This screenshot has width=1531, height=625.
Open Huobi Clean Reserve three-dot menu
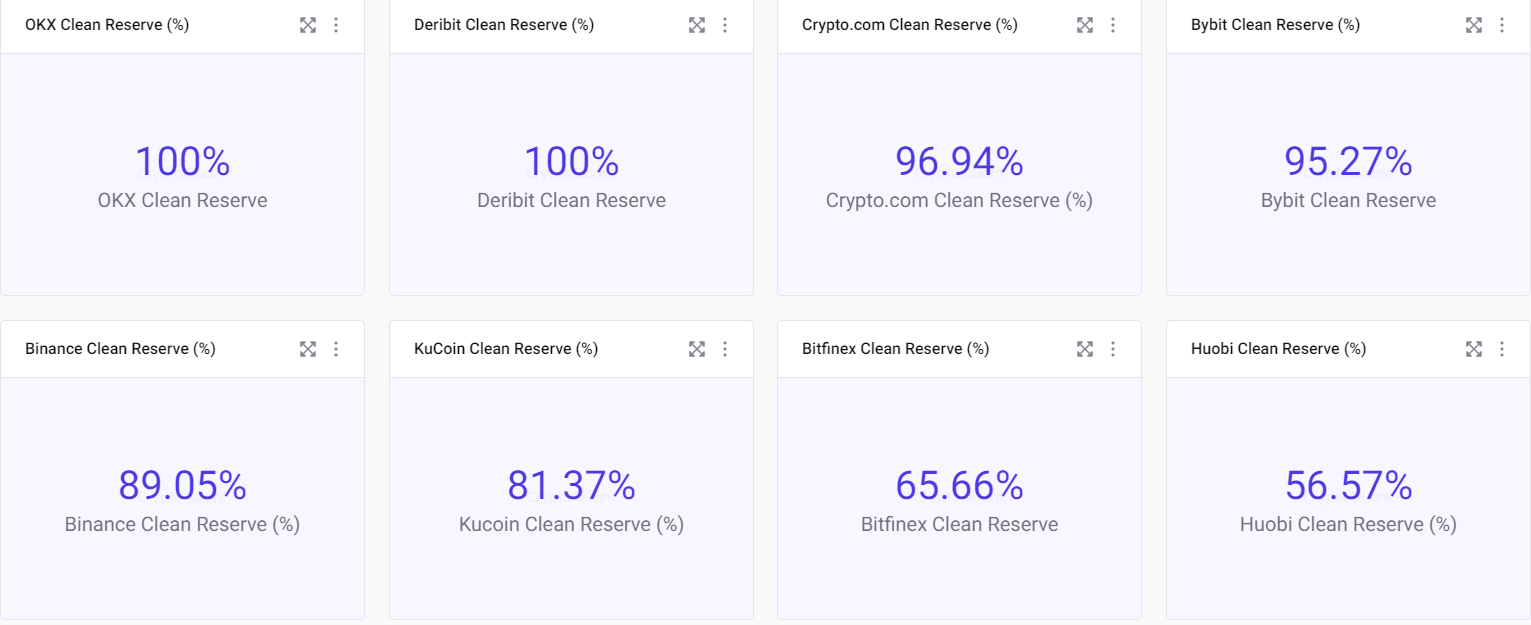(1502, 349)
